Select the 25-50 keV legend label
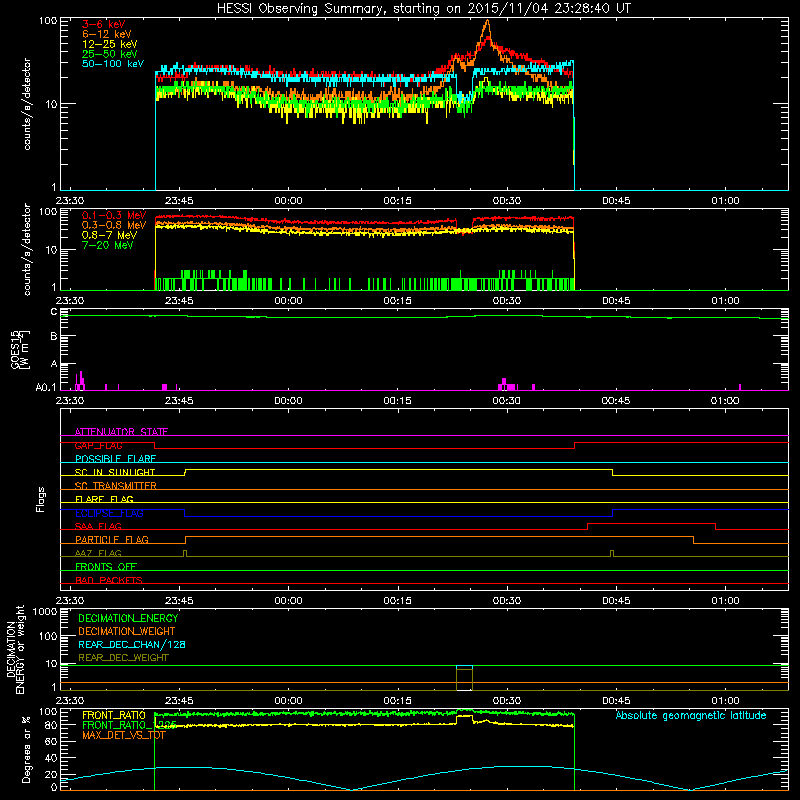 point(110,54)
